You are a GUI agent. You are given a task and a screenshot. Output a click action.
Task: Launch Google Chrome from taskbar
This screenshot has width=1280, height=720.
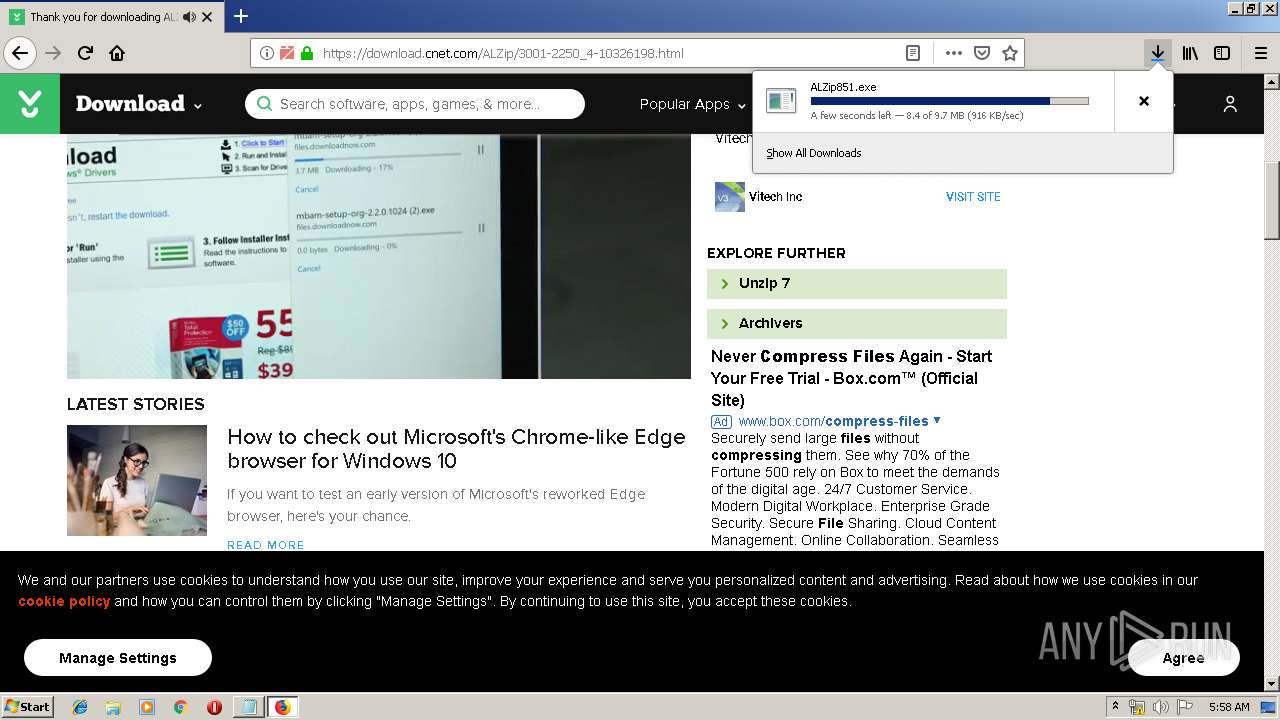(181, 707)
